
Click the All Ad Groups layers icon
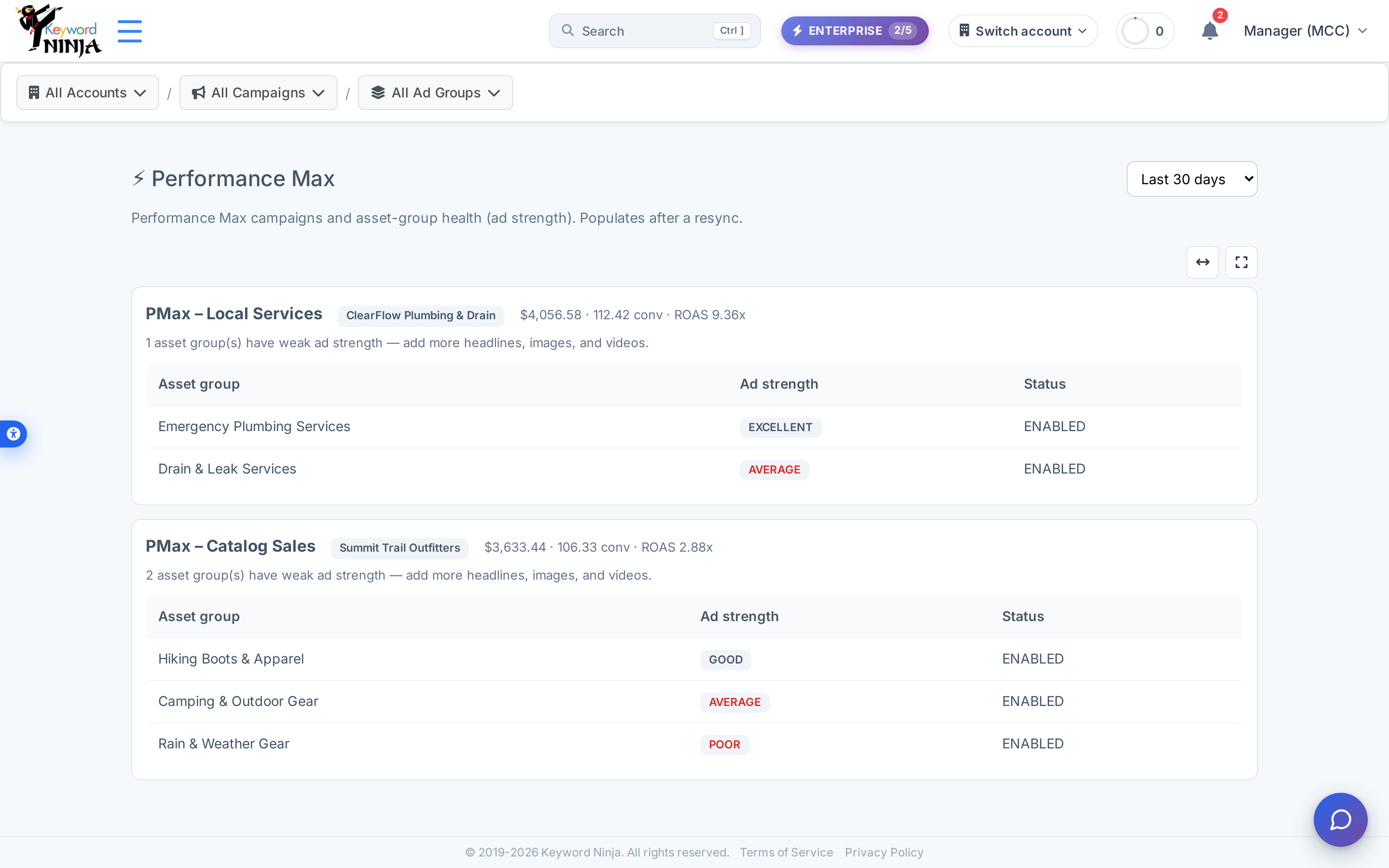coord(378,93)
